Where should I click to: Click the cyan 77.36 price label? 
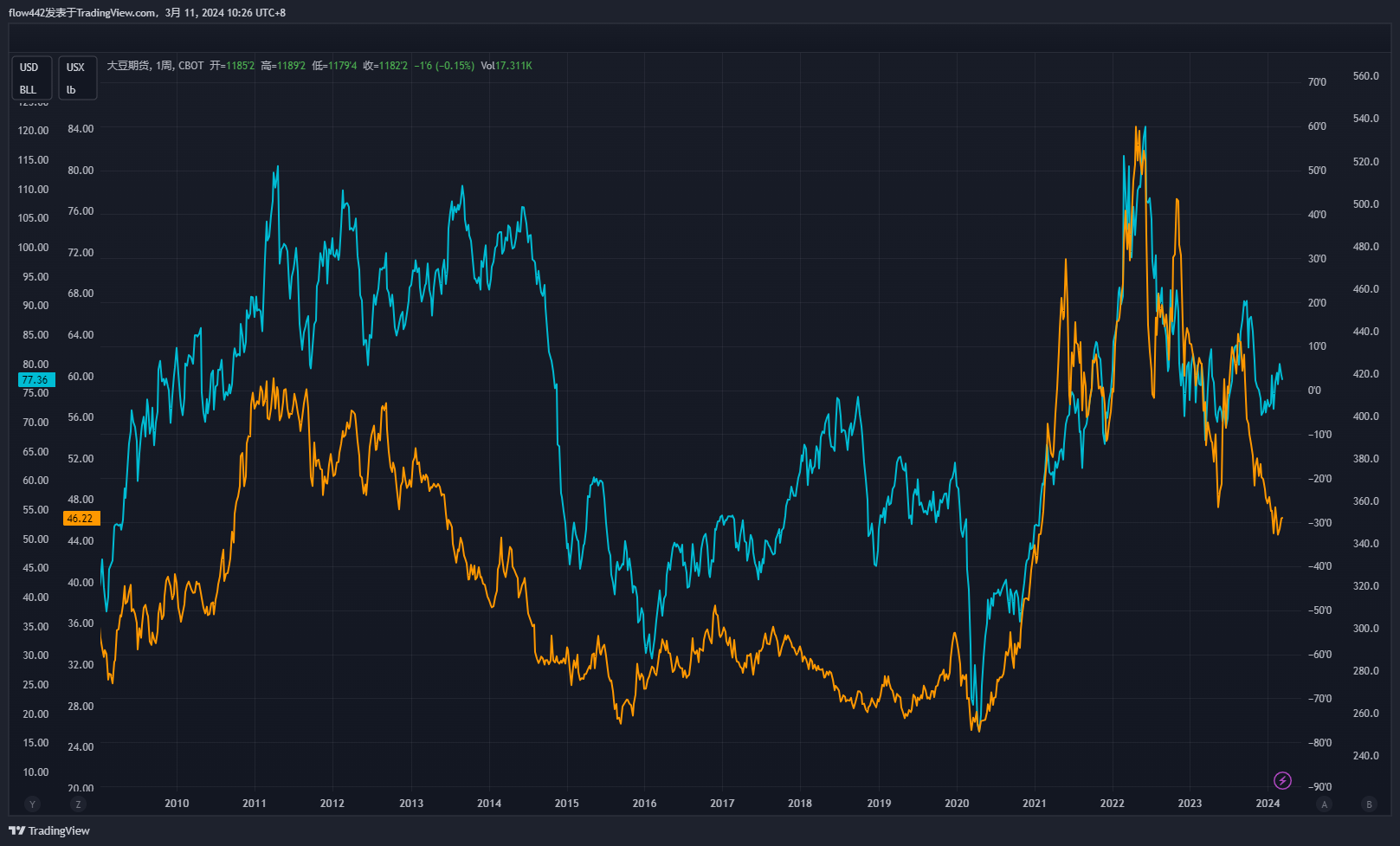coord(36,380)
